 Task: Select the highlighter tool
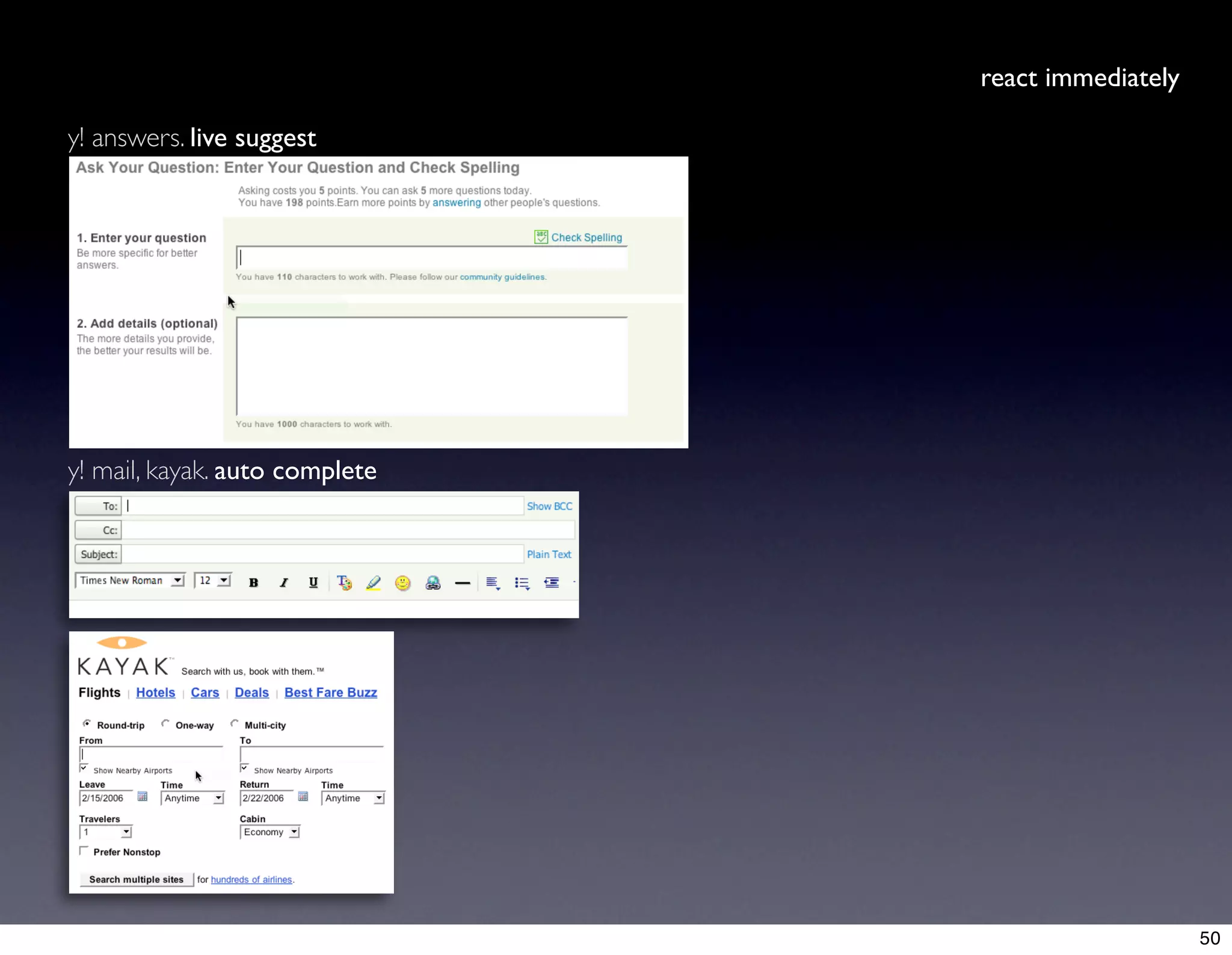[x=373, y=583]
